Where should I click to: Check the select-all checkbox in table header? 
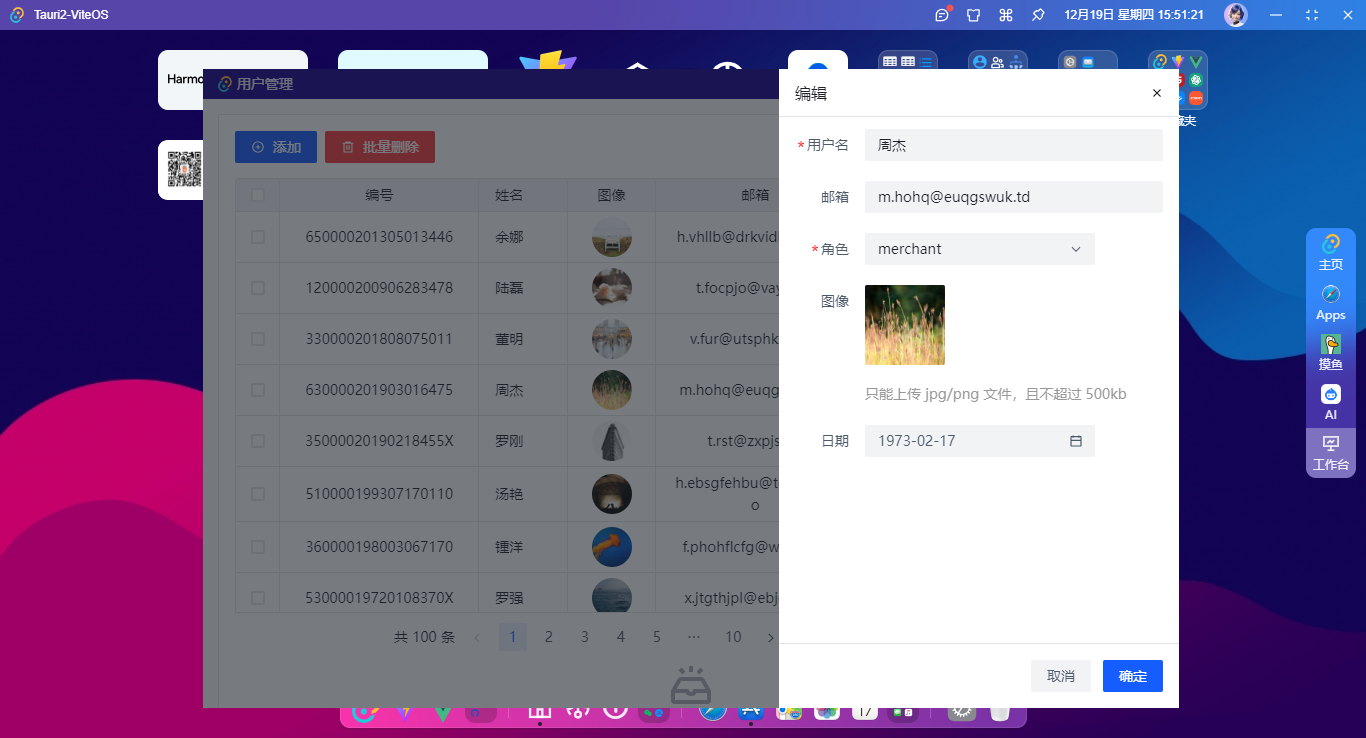click(257, 195)
